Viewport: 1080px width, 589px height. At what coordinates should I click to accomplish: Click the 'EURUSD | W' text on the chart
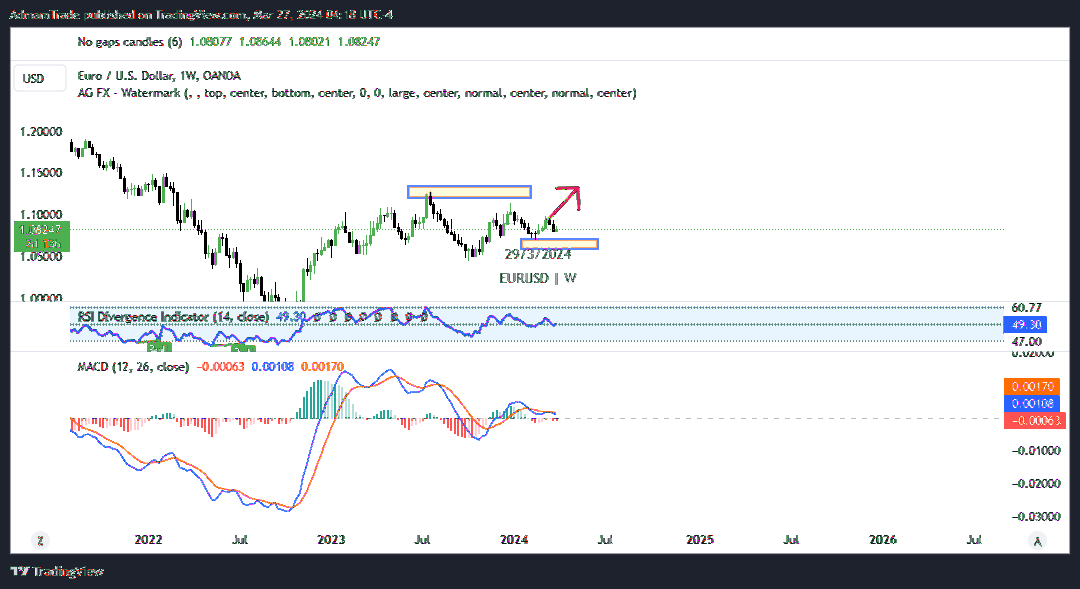pos(538,278)
